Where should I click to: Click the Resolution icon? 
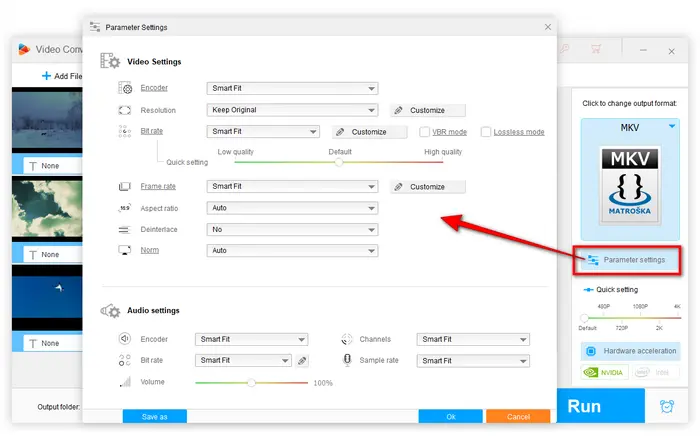[125, 110]
